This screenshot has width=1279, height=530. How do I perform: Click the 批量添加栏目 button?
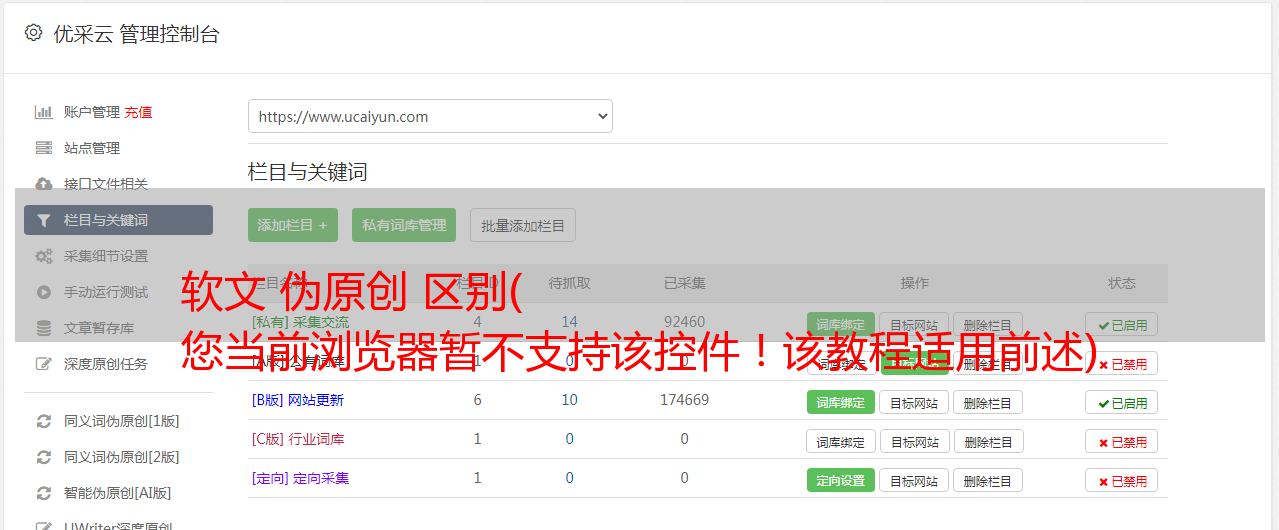pos(523,225)
